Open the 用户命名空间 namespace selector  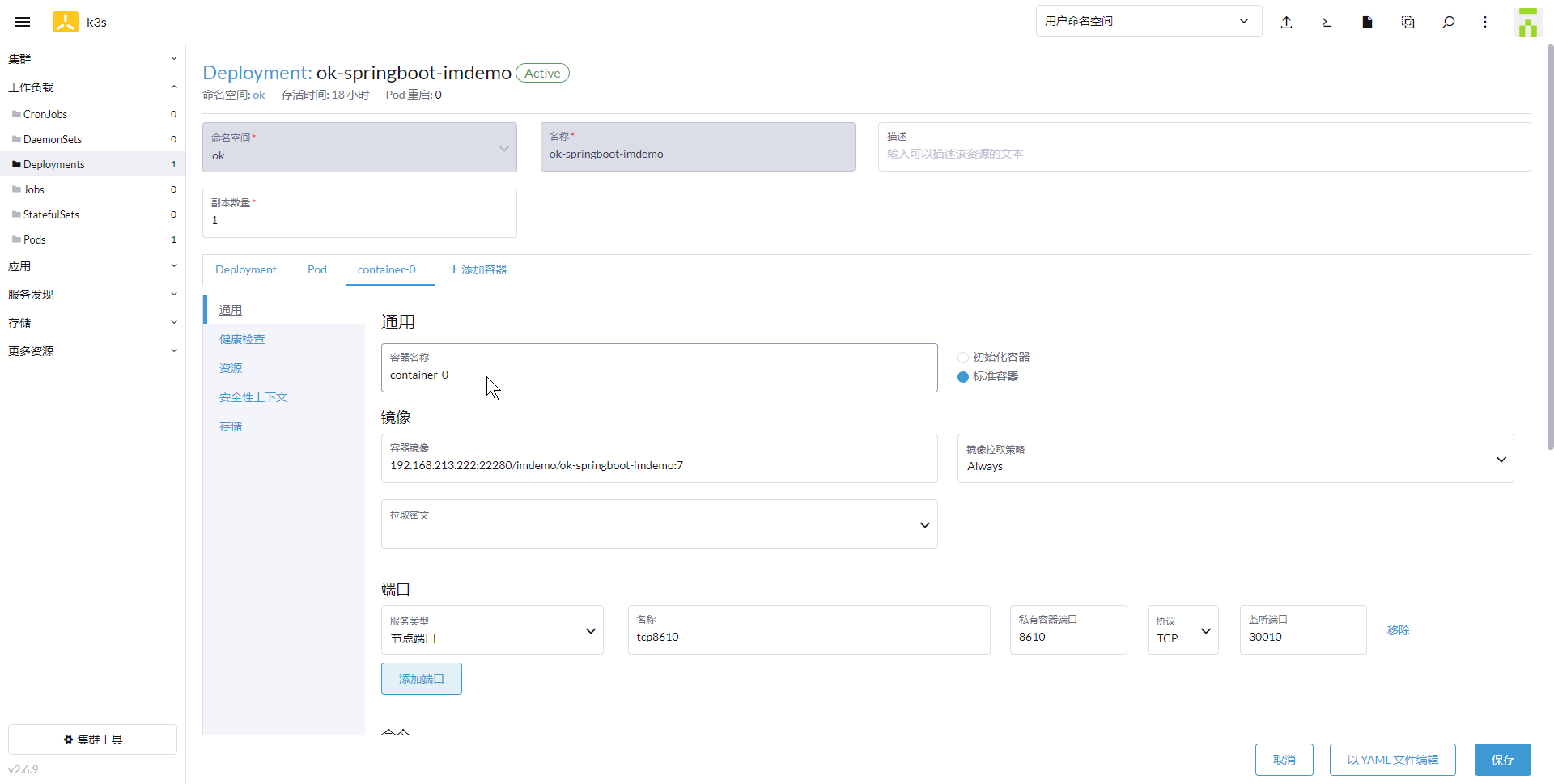pos(1148,21)
